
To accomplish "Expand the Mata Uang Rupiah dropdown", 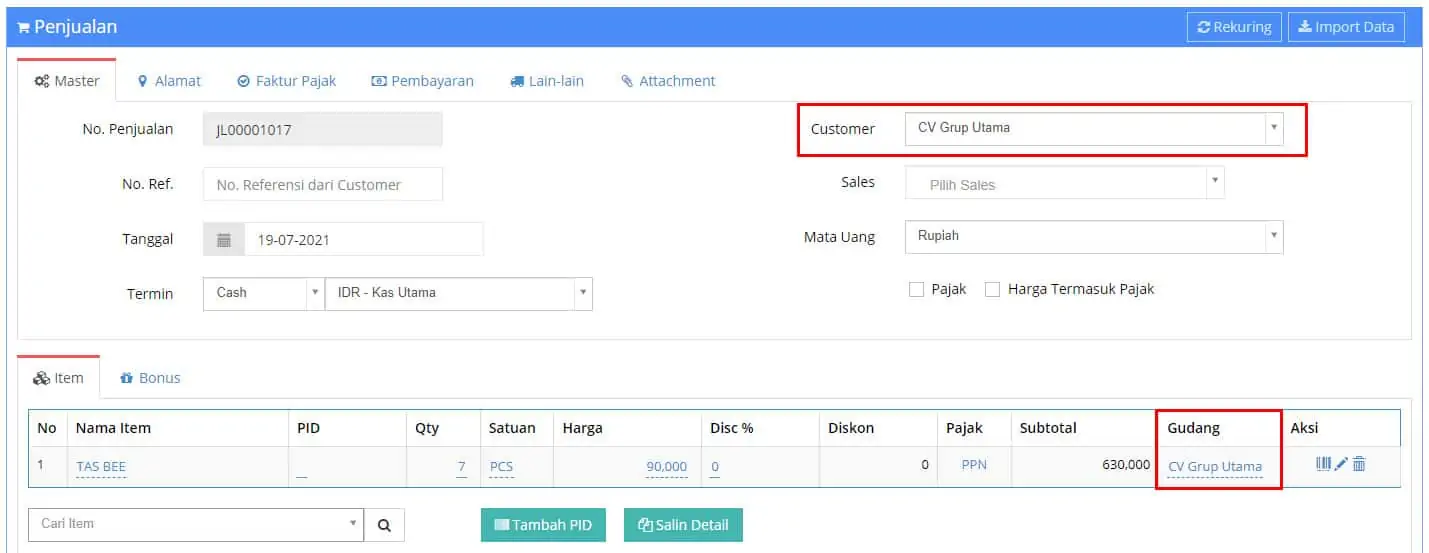I will pos(1094,237).
